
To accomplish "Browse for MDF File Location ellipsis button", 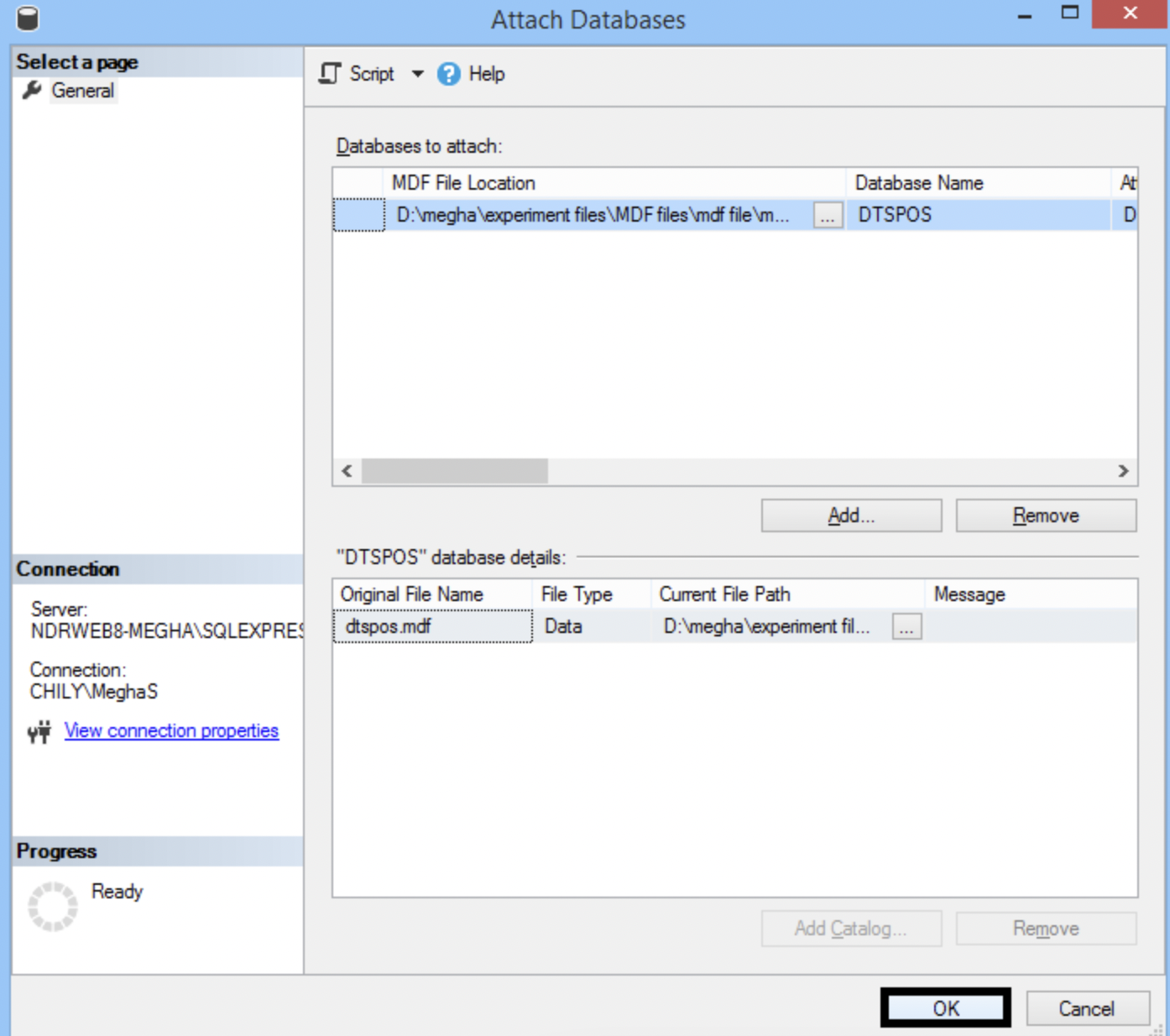I will (828, 216).
